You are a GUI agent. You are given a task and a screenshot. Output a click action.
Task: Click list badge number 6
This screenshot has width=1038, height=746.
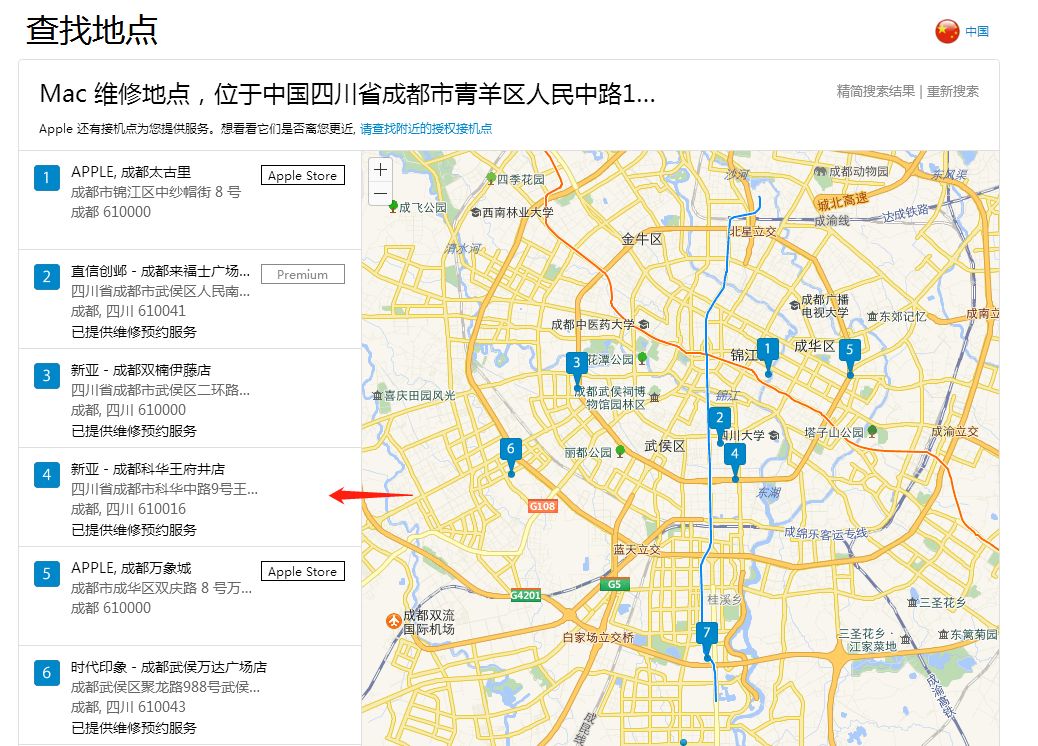coord(46,673)
